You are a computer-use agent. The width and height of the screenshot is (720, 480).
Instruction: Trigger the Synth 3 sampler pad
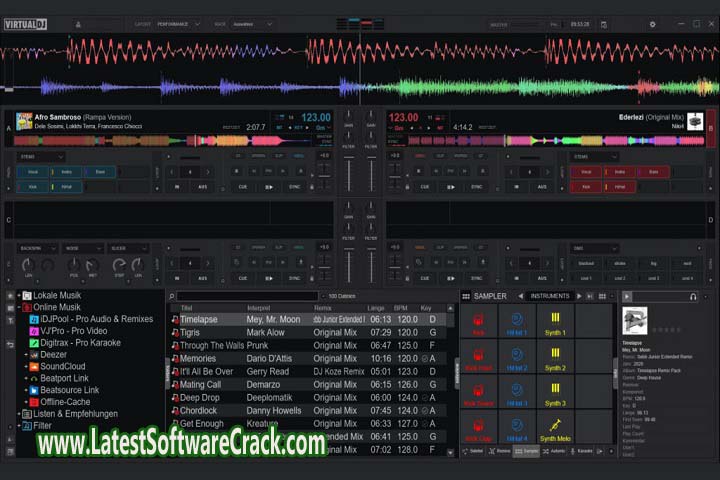pyautogui.click(x=555, y=392)
